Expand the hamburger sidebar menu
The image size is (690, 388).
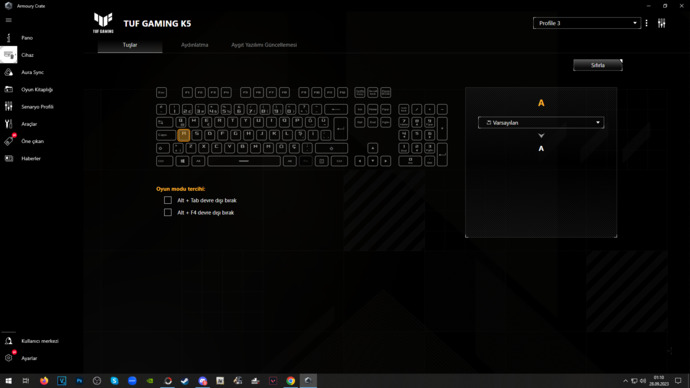tap(8, 20)
